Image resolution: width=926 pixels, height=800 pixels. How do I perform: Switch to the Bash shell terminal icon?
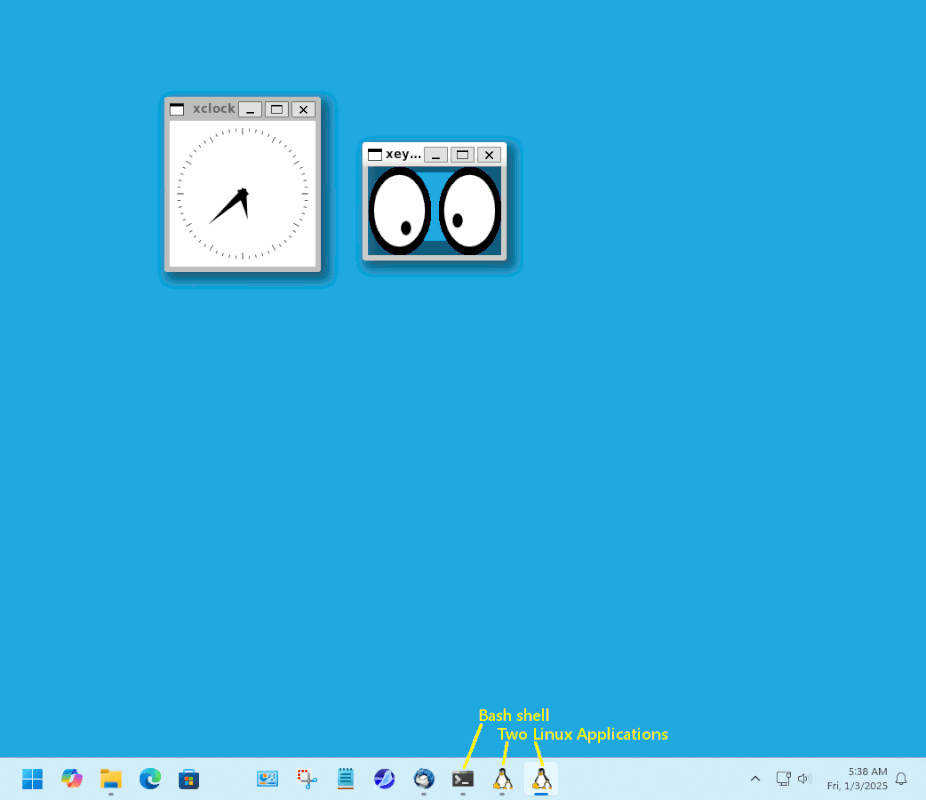463,779
